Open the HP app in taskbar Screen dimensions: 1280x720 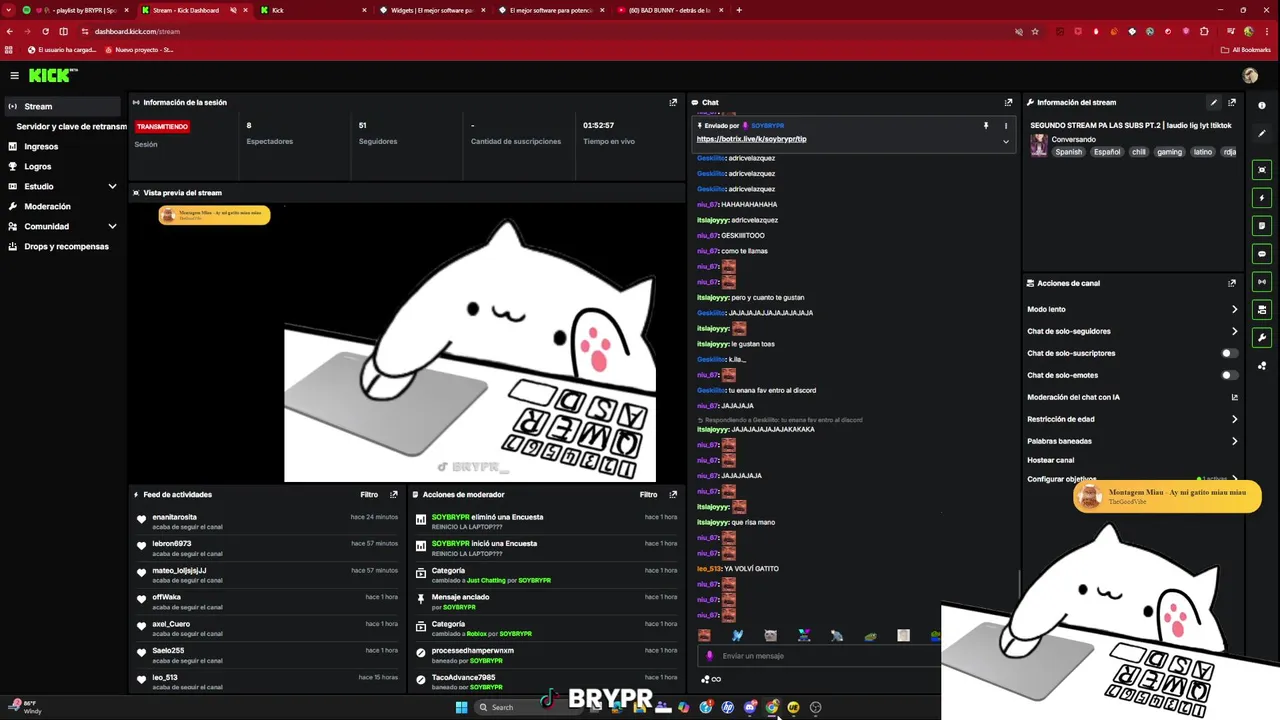pyautogui.click(x=728, y=707)
